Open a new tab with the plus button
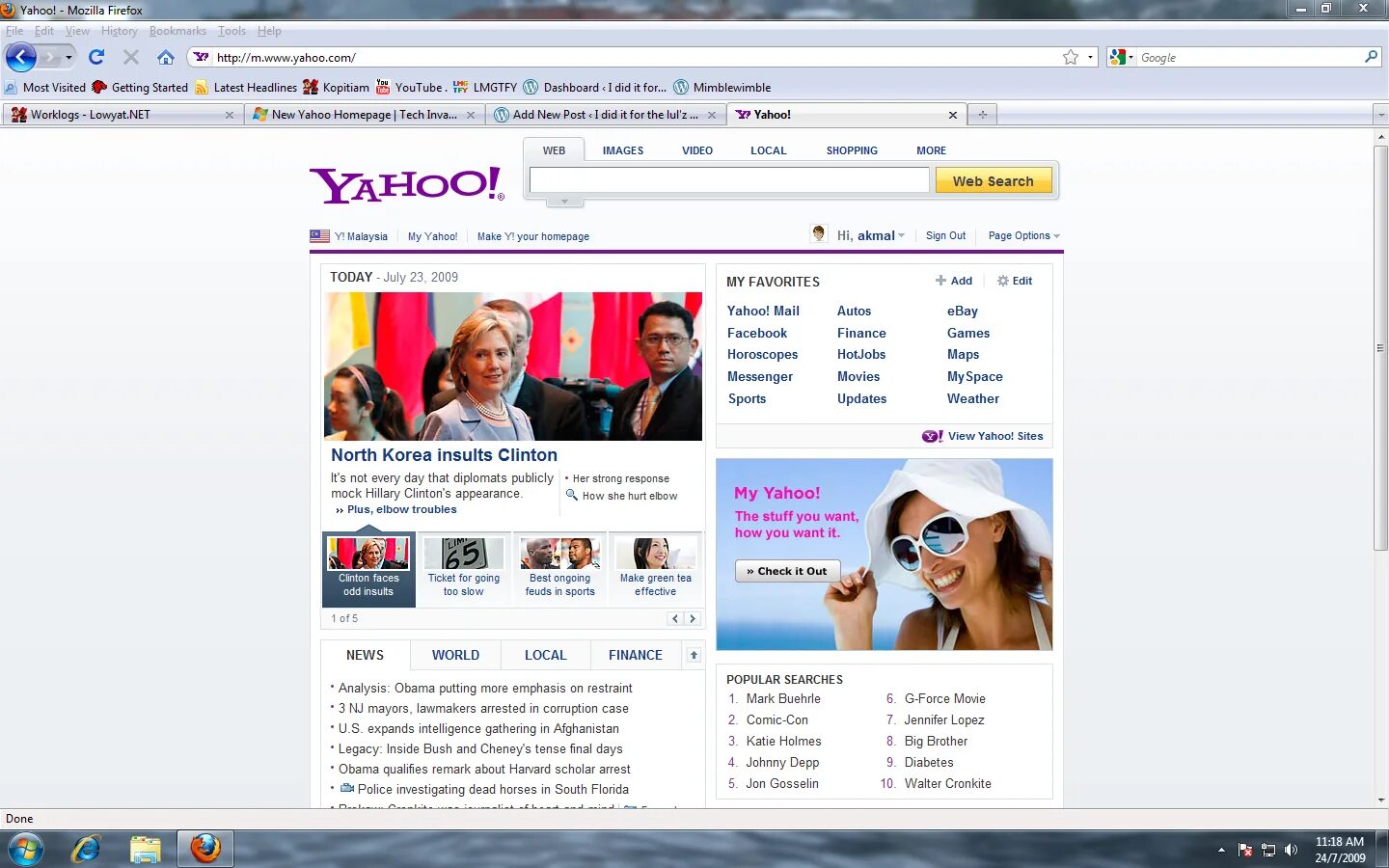The width and height of the screenshot is (1389, 868). click(x=983, y=115)
